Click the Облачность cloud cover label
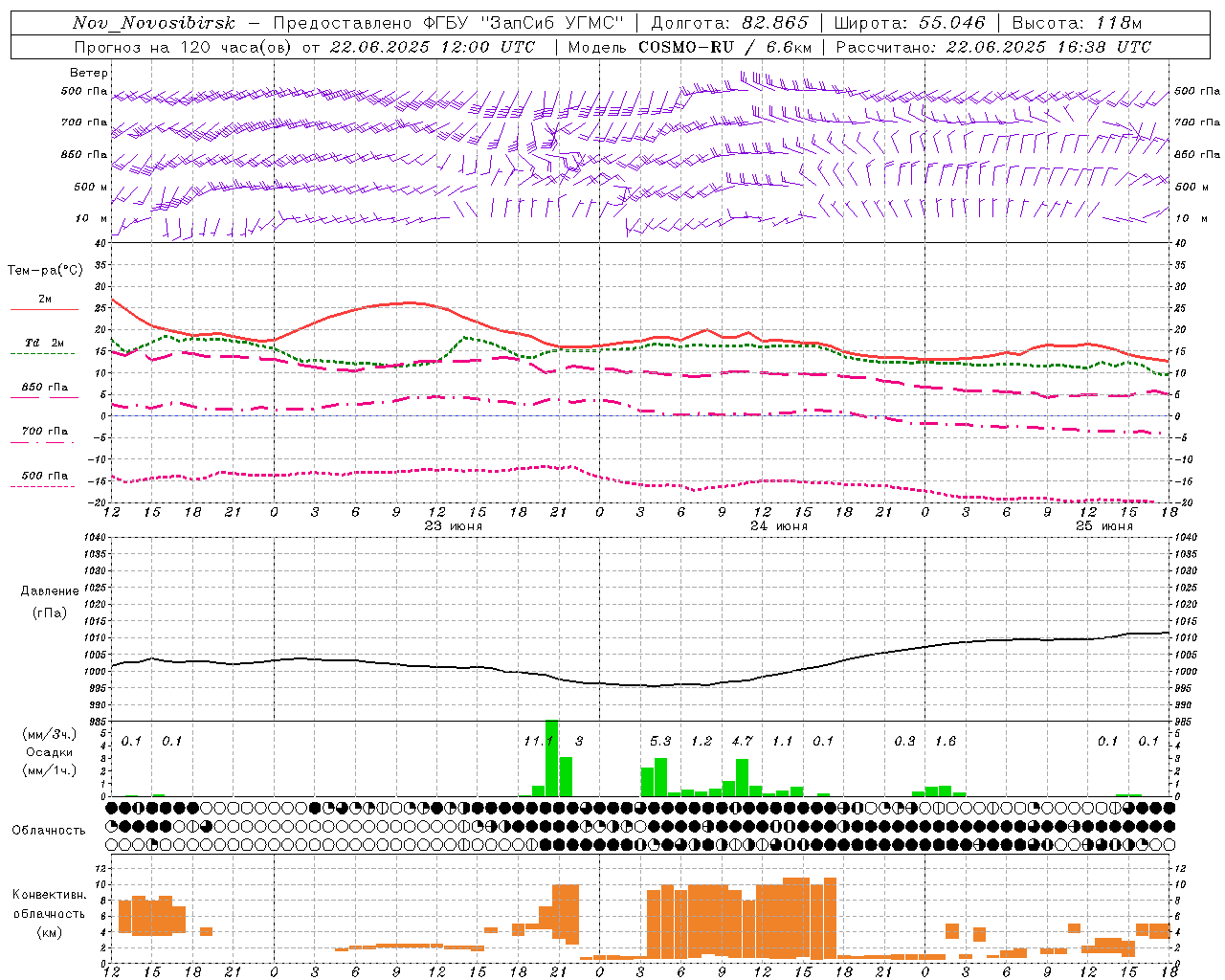This screenshot has height=980, width=1225. click(49, 830)
